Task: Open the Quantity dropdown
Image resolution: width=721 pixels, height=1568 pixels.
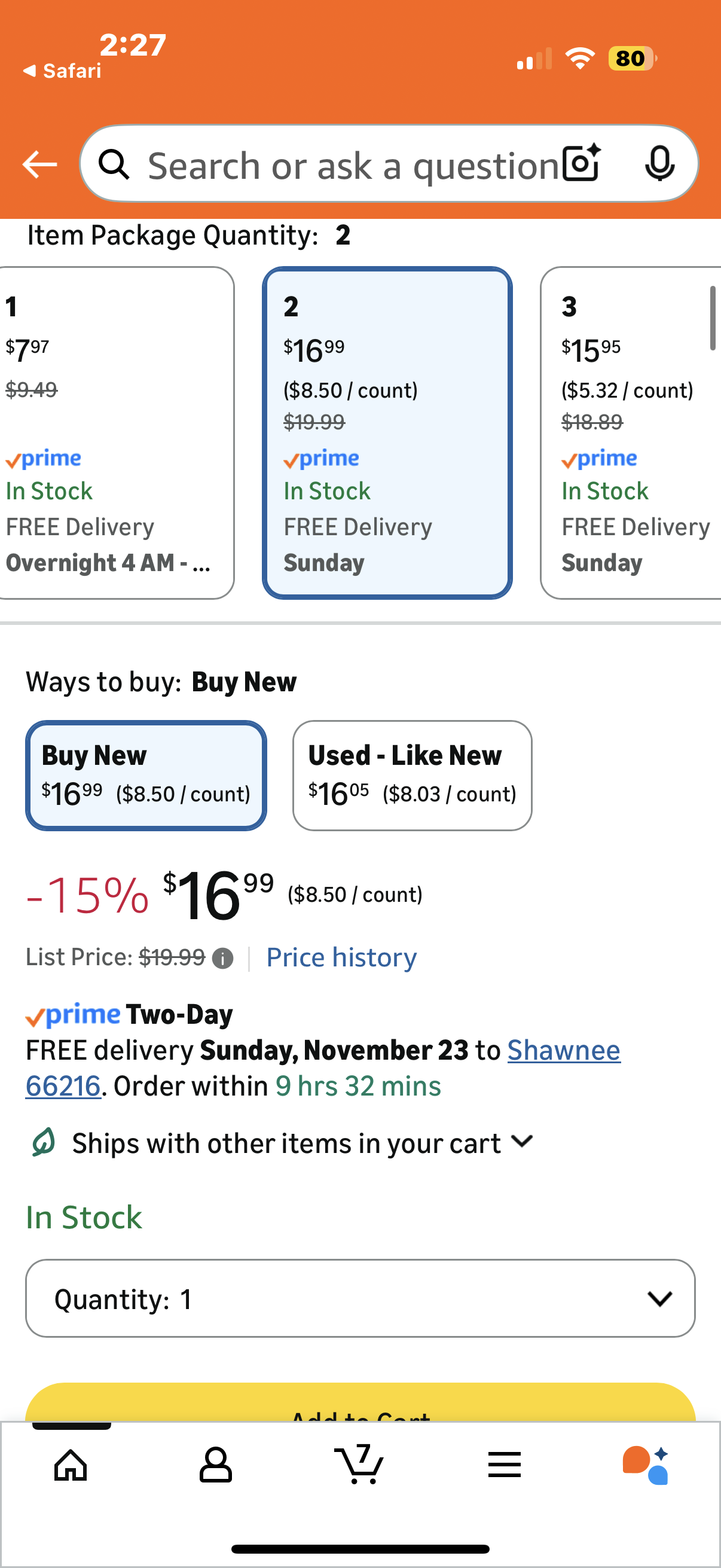Action: (360, 1298)
